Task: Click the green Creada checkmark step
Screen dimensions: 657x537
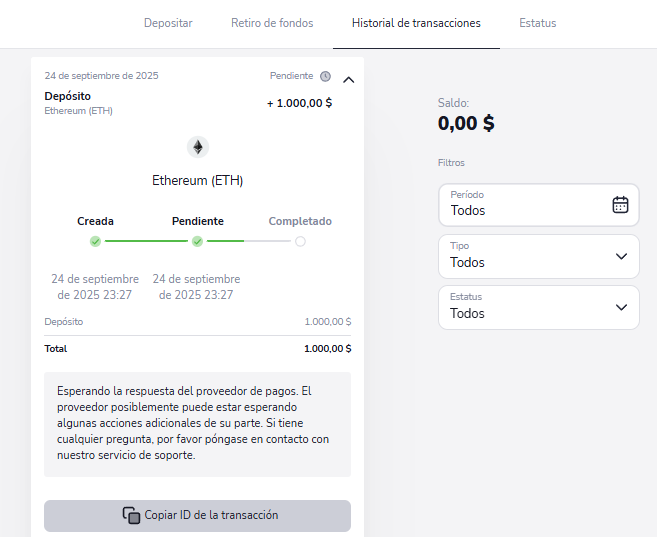Action: 95,241
